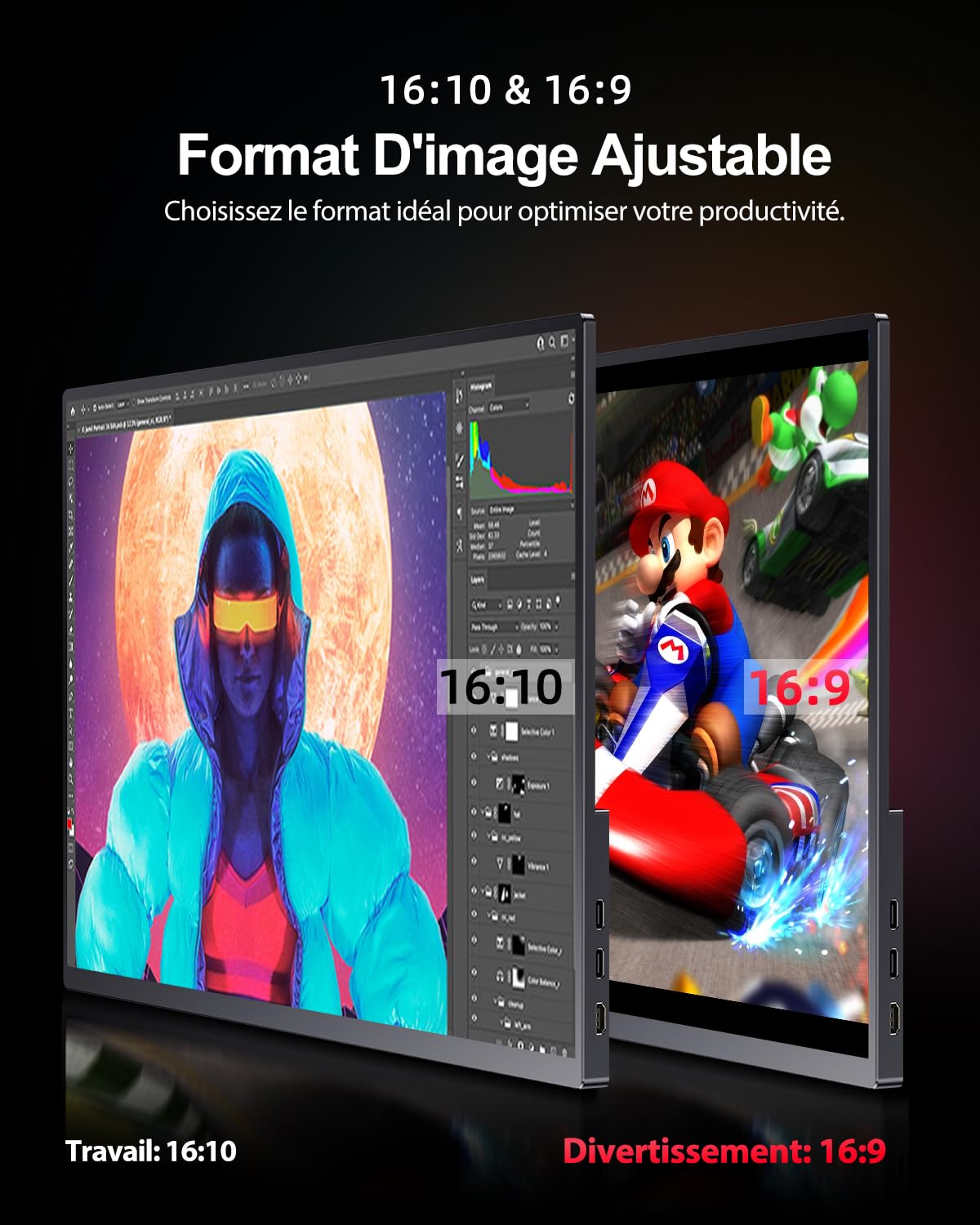Filter layers by type layers icon
Viewport: 980px width, 1225px height.
[529, 604]
